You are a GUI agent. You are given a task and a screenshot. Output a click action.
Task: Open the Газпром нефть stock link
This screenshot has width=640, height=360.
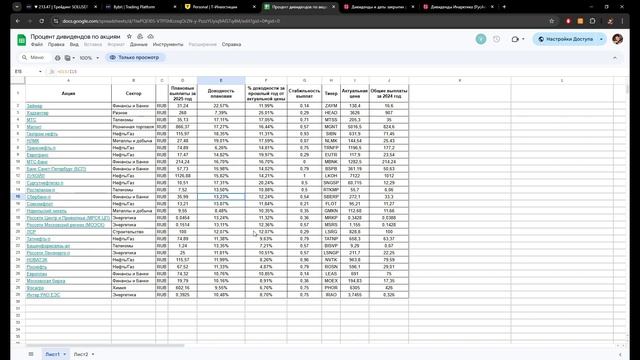pos(42,134)
